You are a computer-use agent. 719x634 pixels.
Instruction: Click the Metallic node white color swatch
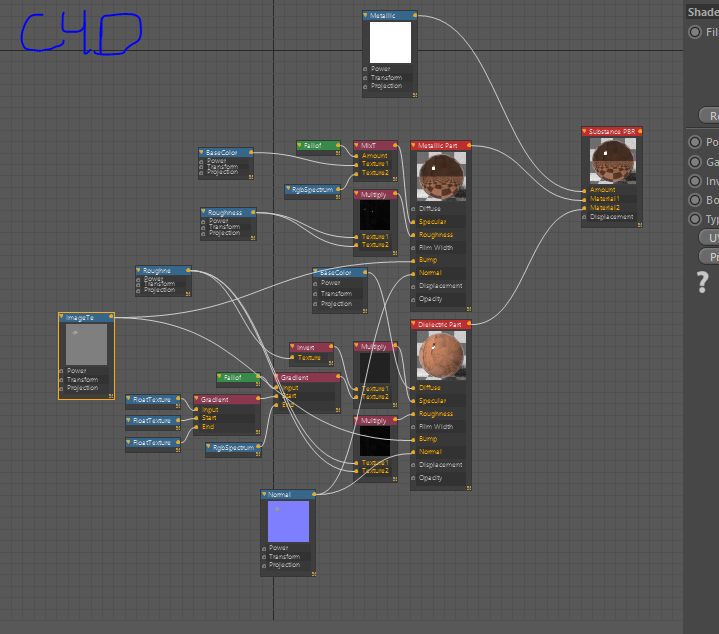tap(390, 43)
